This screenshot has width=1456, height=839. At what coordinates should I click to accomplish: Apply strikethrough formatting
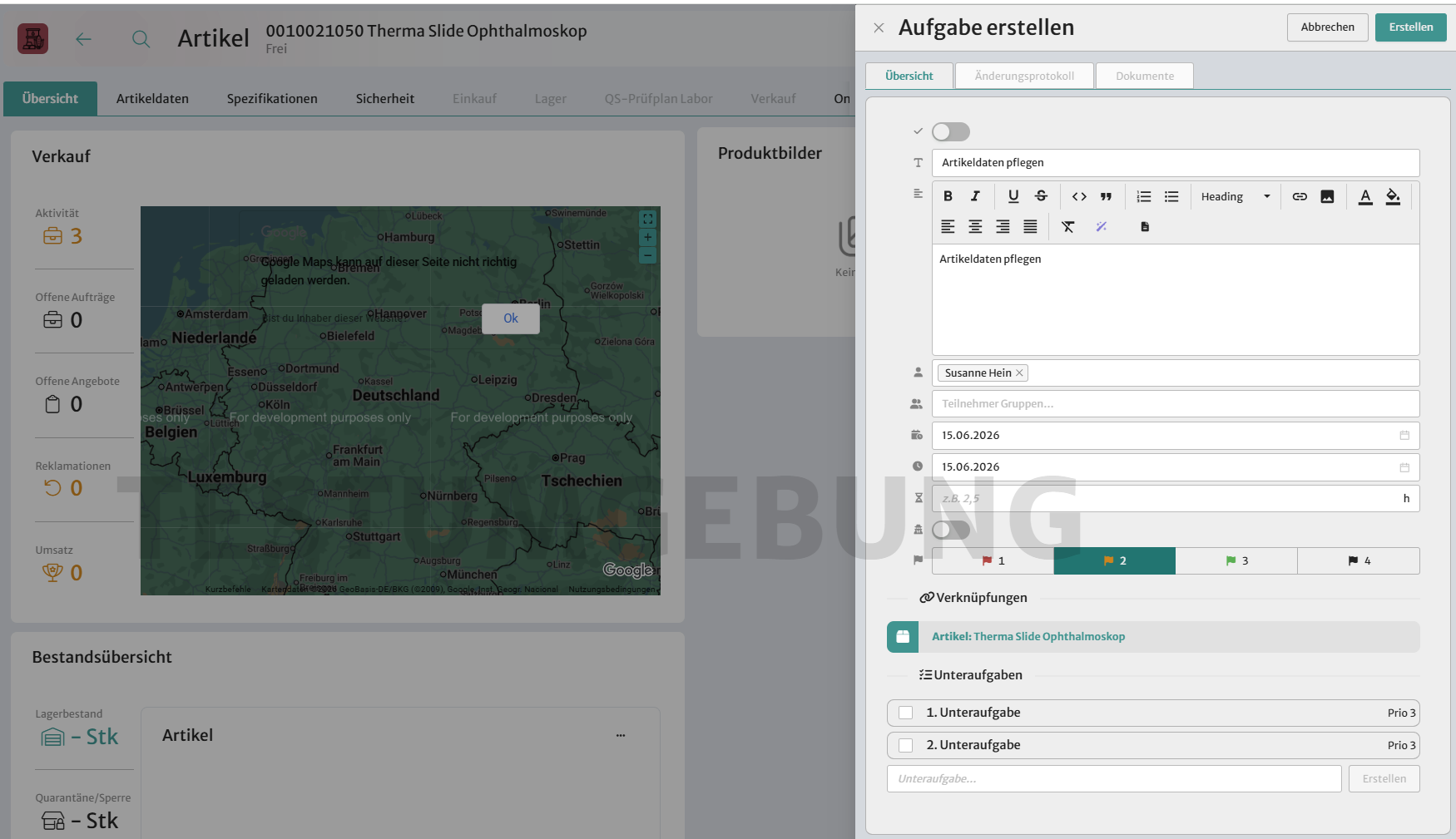tap(1041, 196)
